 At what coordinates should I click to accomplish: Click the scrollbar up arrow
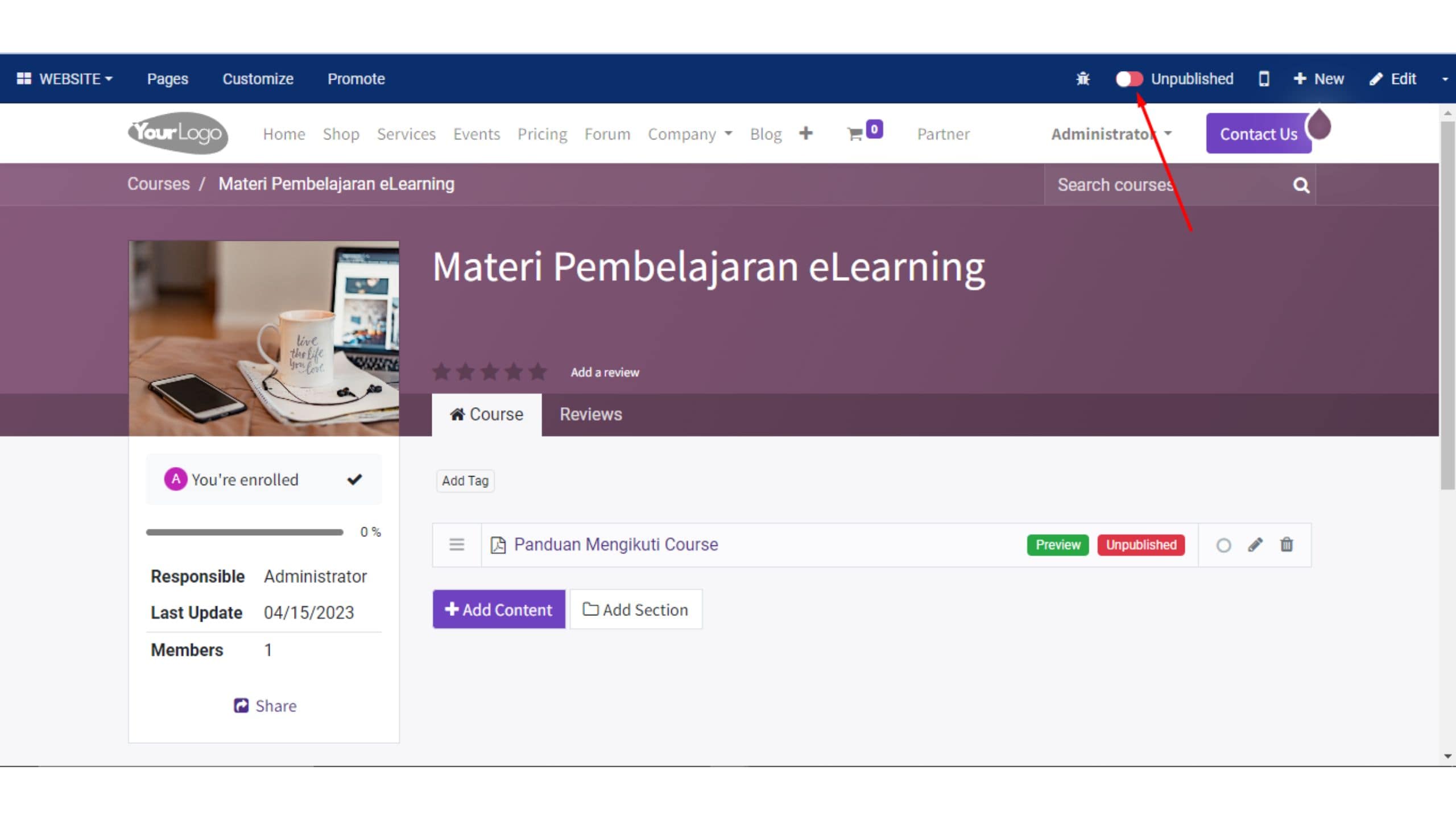click(x=1447, y=113)
